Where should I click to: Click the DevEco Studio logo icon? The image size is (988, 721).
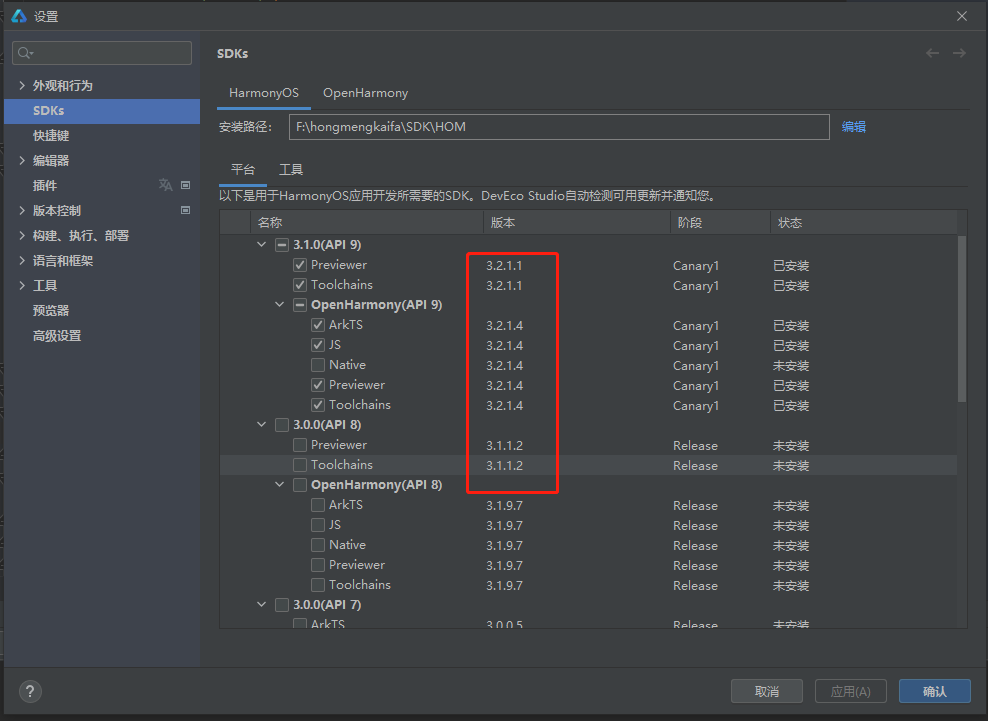point(19,16)
